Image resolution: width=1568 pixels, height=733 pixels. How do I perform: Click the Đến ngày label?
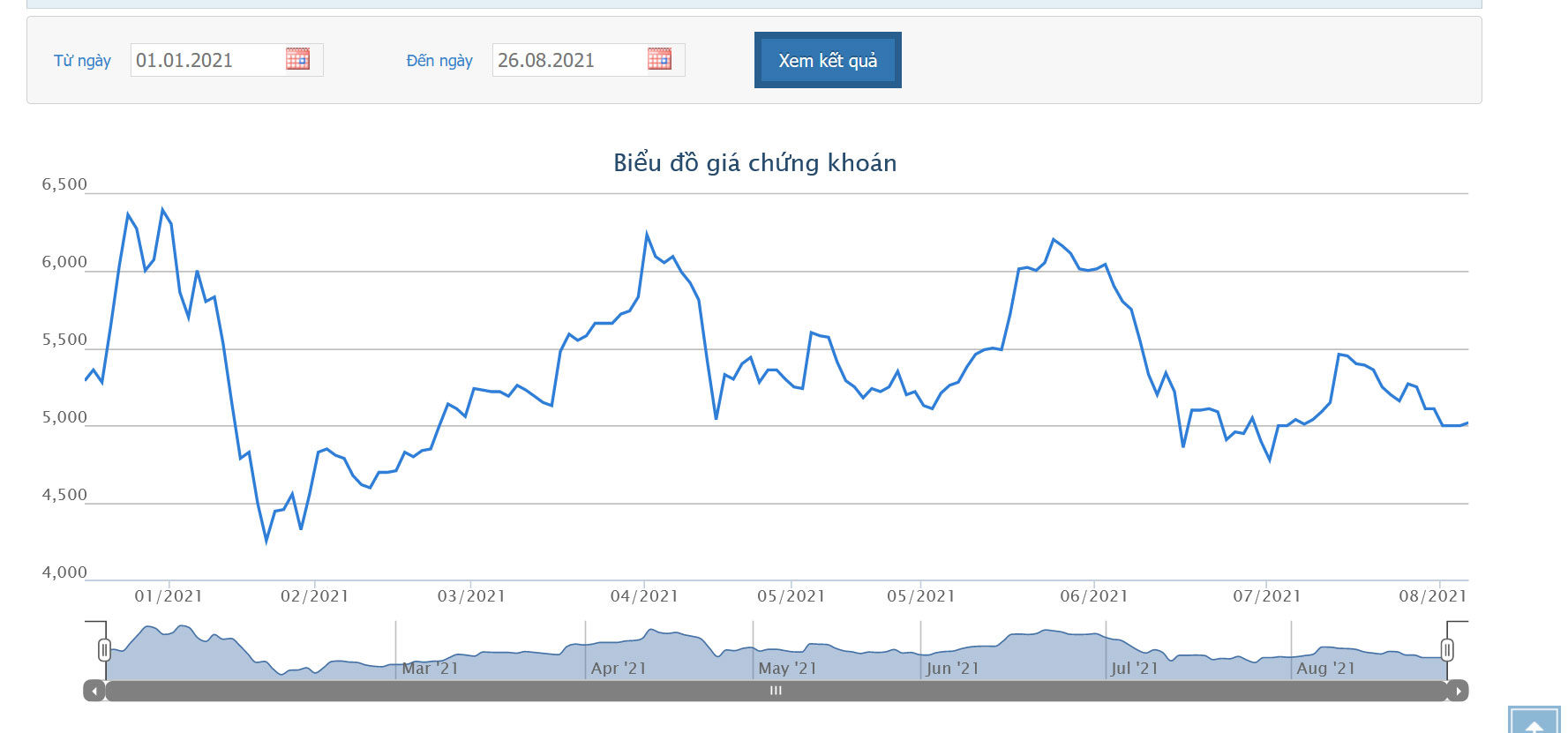[x=439, y=61]
